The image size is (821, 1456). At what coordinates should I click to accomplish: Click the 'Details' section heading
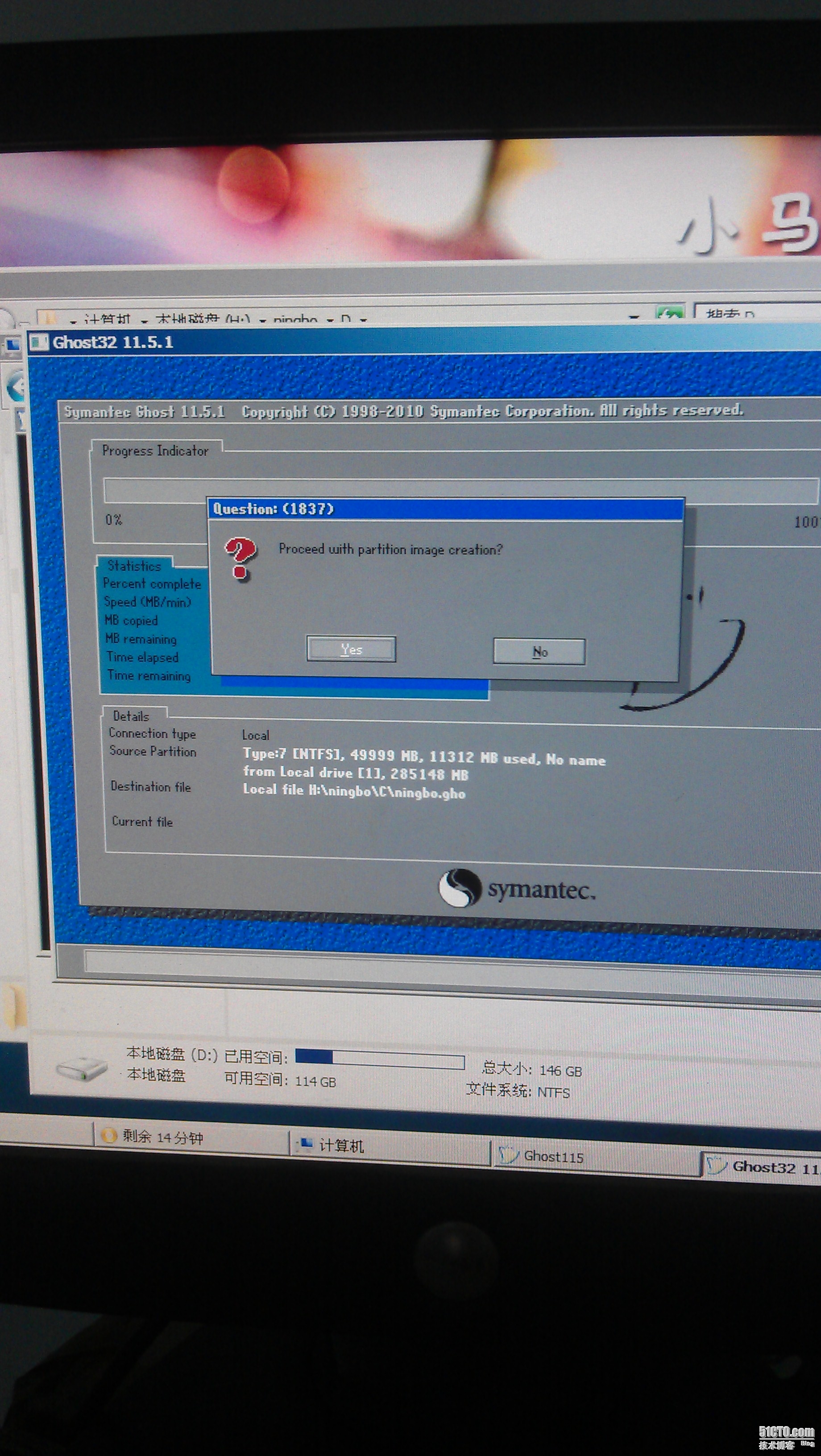[x=131, y=716]
